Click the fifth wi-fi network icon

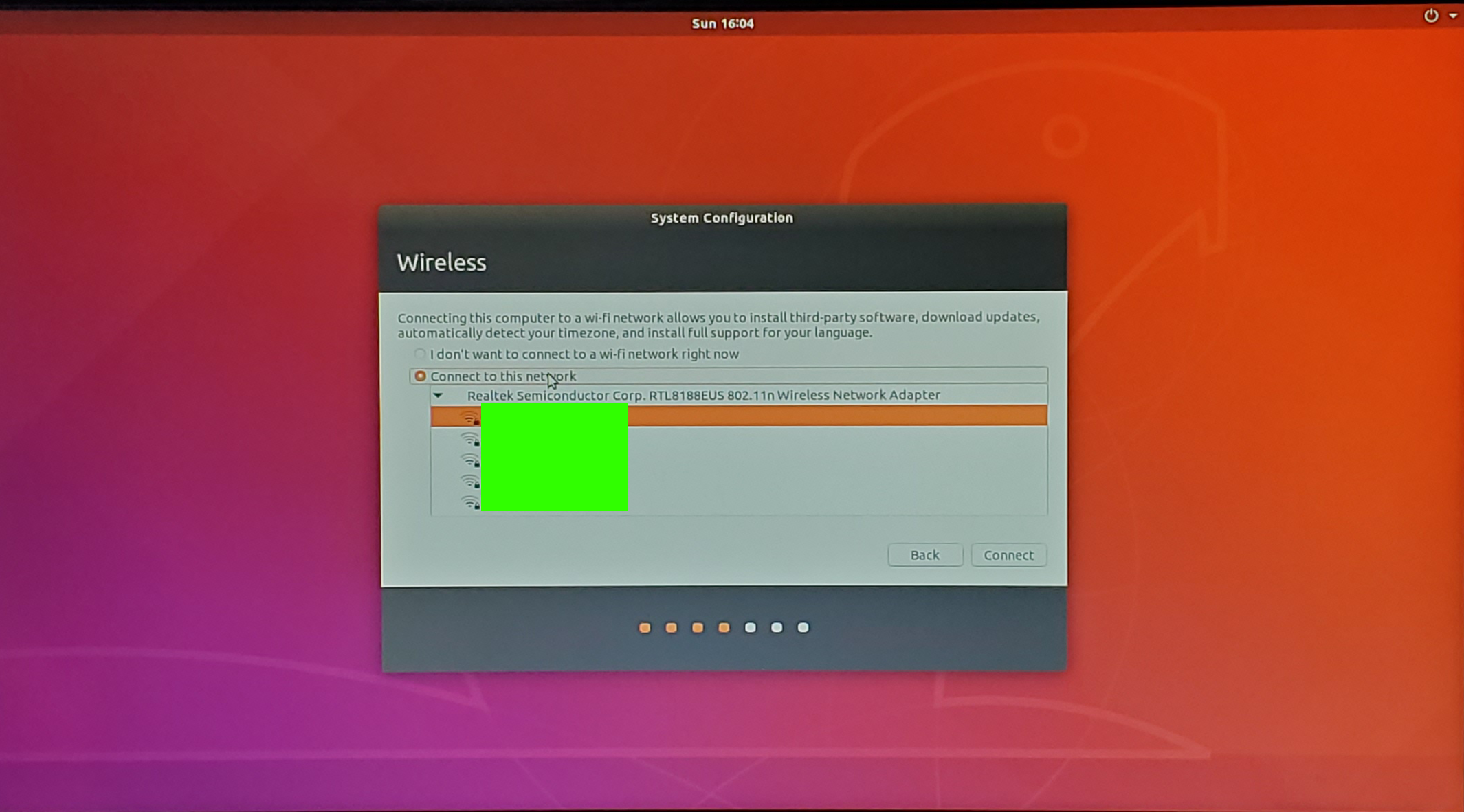[x=470, y=503]
